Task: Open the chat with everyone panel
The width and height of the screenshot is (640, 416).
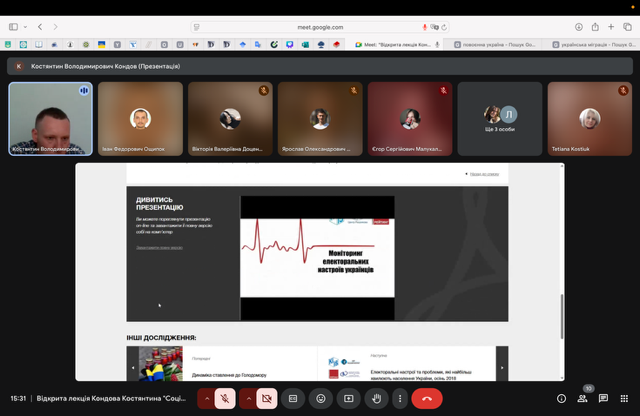Action: click(603, 398)
